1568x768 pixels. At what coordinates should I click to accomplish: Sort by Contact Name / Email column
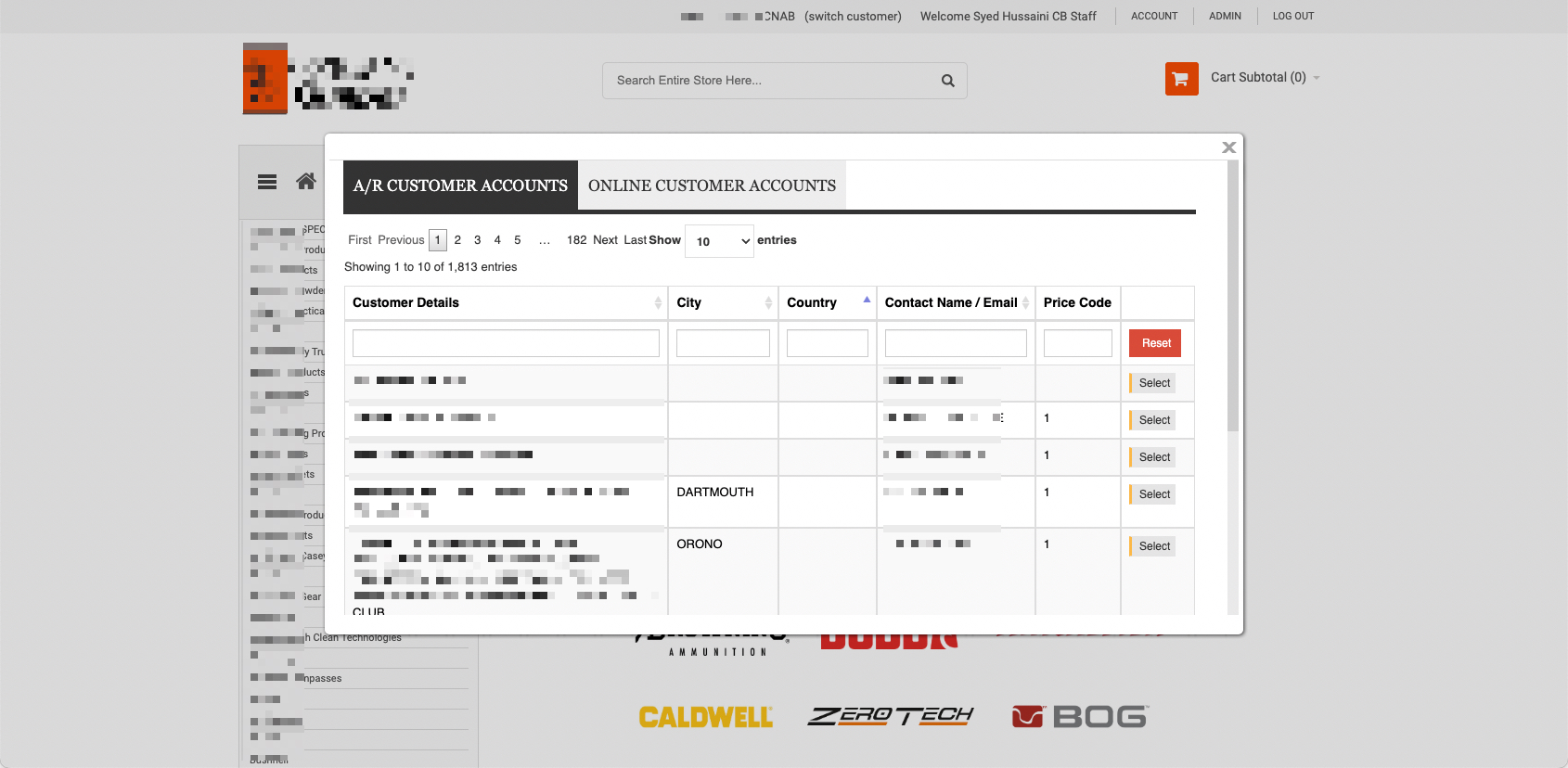[1025, 303]
